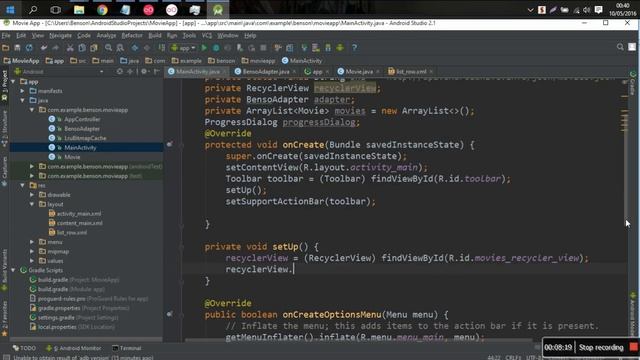The image size is (640, 360).
Task: Click the Search Everywhere magnifier icon
Action: (x=620, y=47)
